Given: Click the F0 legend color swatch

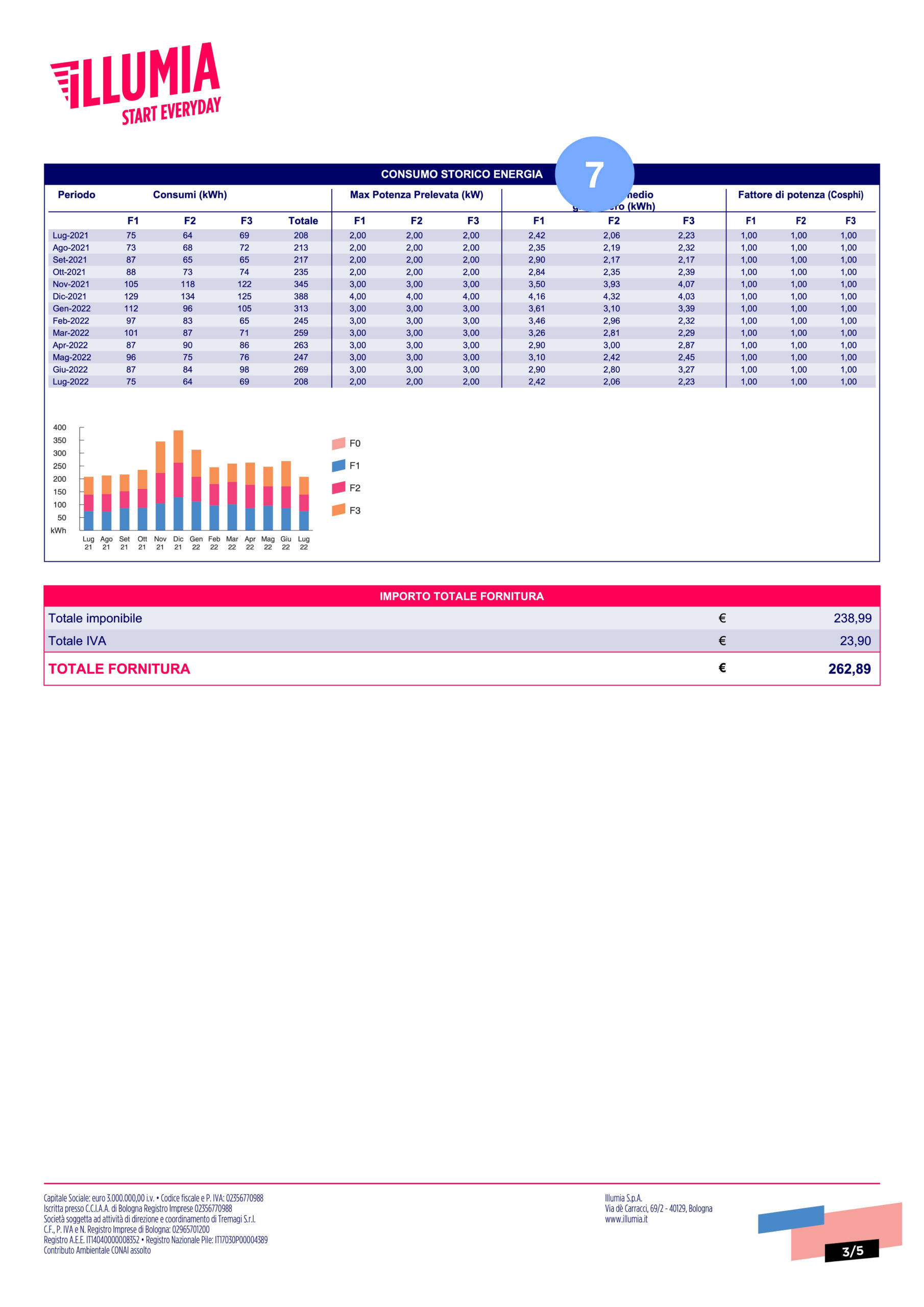Looking at the screenshot, I should click(x=338, y=444).
